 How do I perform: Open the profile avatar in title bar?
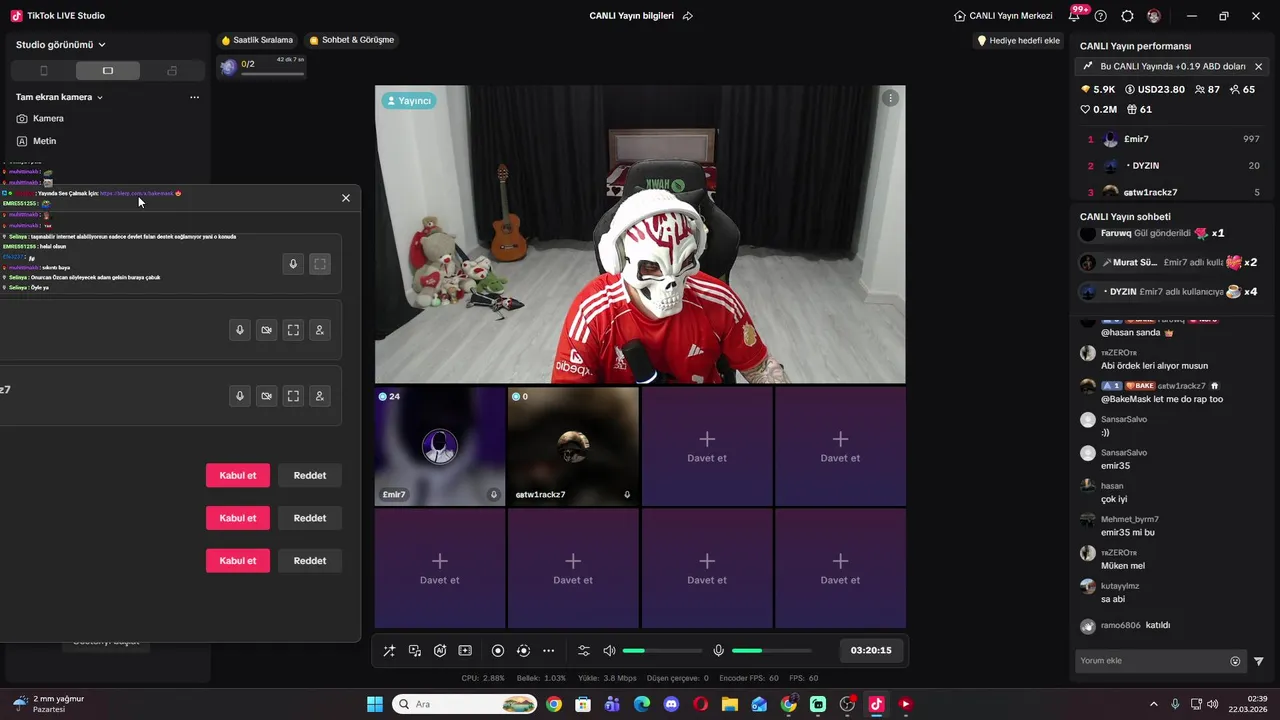1154,16
